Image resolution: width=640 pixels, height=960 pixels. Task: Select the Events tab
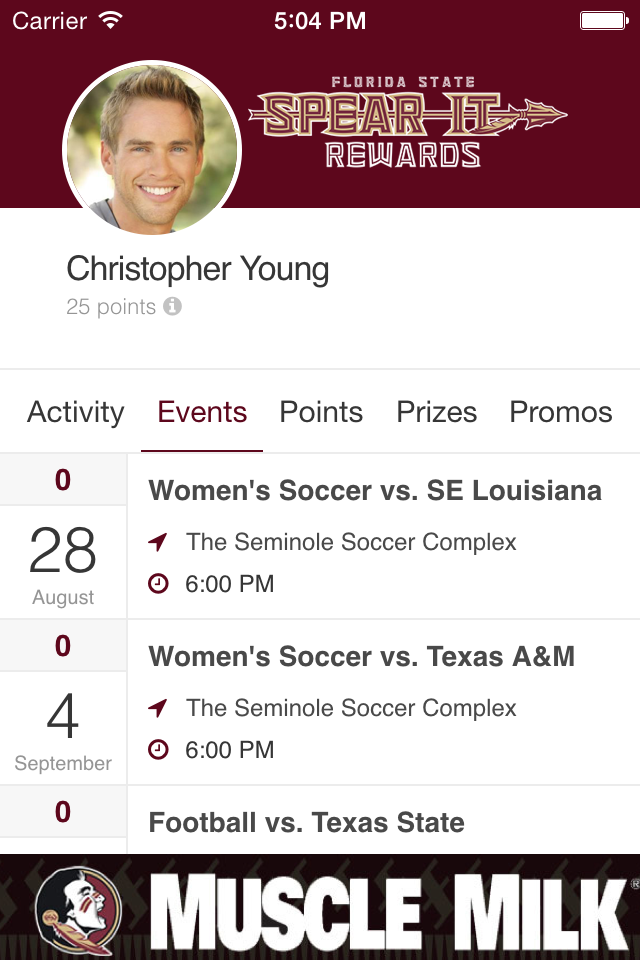[x=202, y=412]
